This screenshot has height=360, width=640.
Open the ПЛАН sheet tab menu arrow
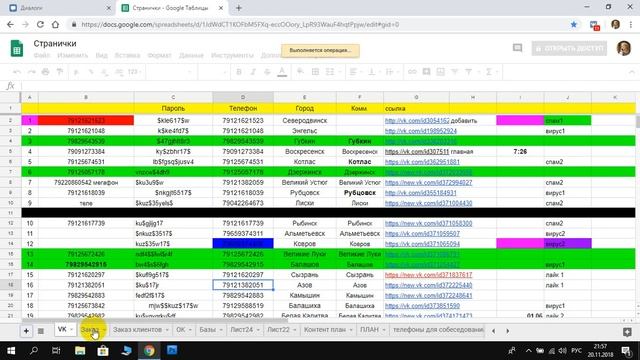[384, 330]
